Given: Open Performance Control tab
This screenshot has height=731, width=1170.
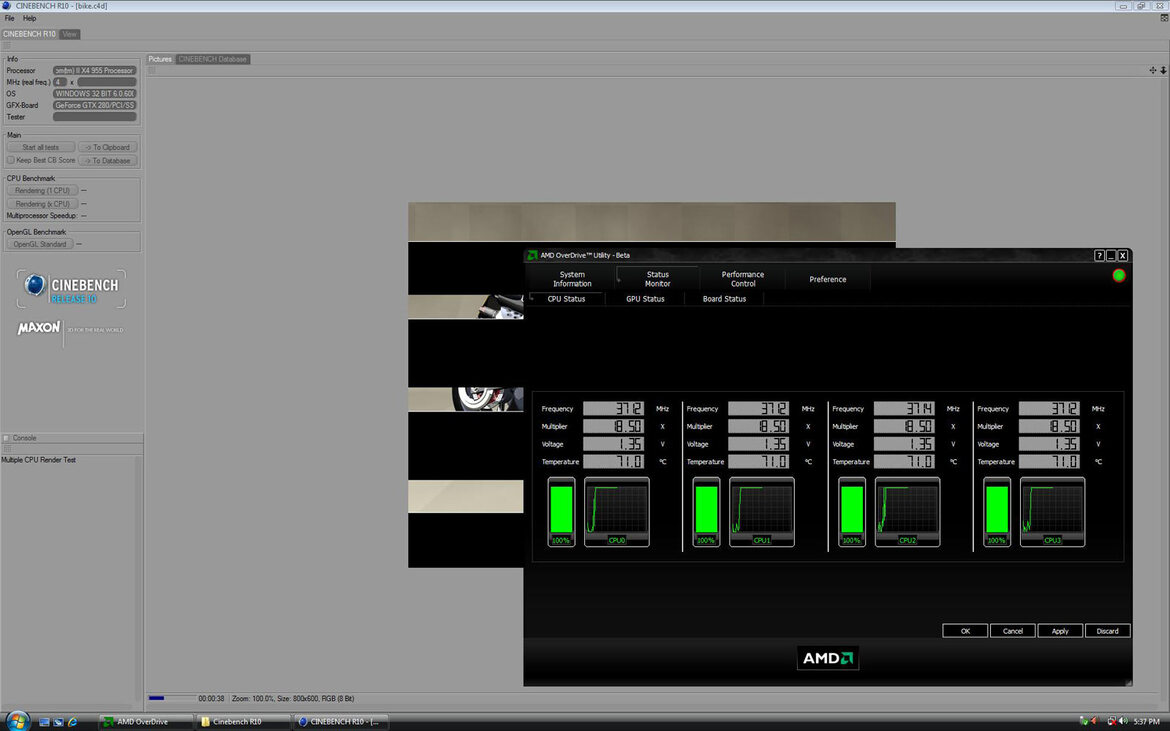Looking at the screenshot, I should click(x=742, y=279).
